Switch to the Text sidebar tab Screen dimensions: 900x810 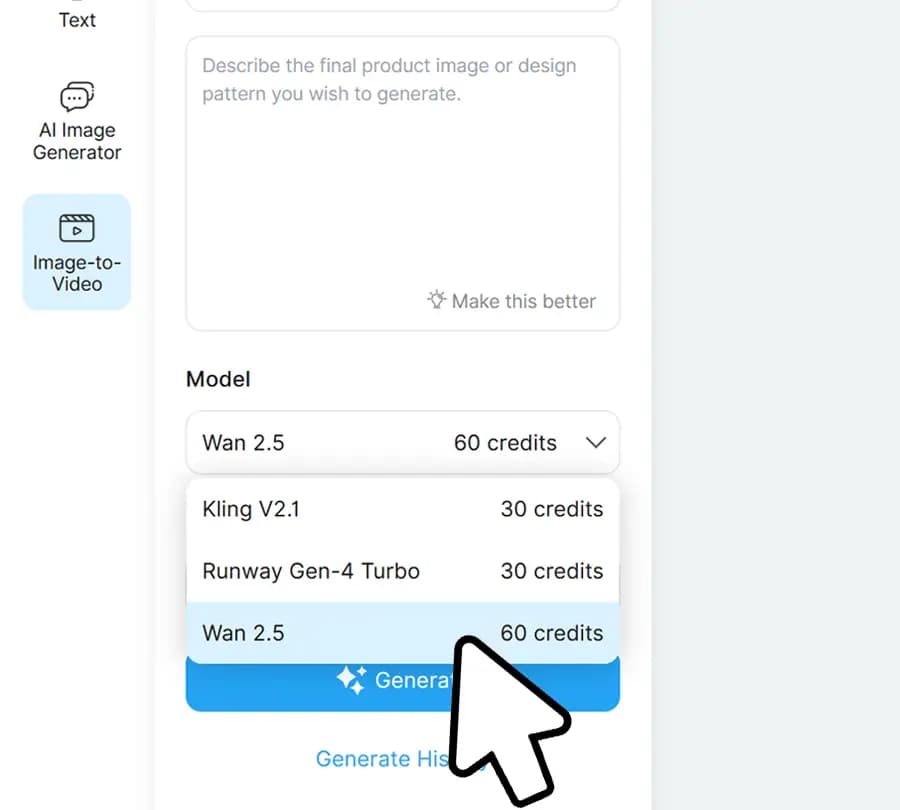[x=77, y=20]
